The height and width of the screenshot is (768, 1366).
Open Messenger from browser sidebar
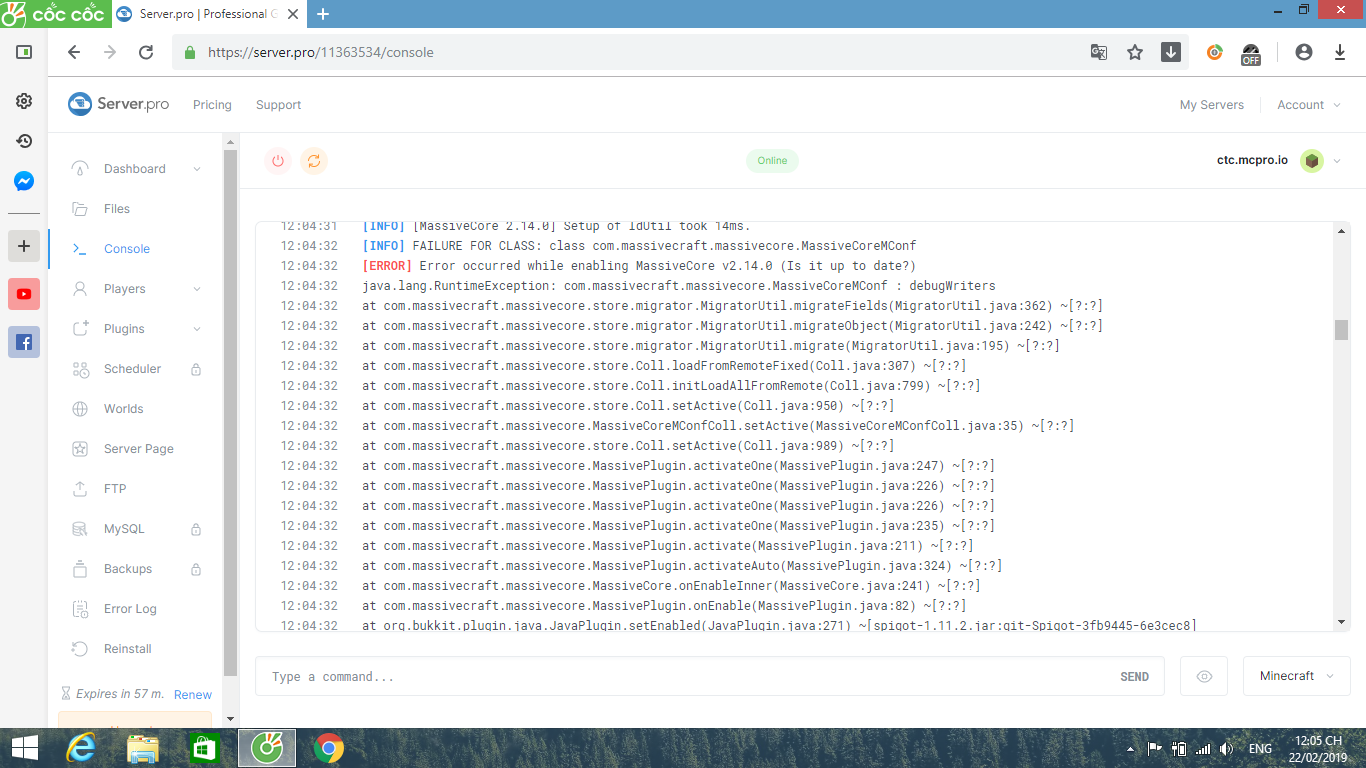(24, 182)
